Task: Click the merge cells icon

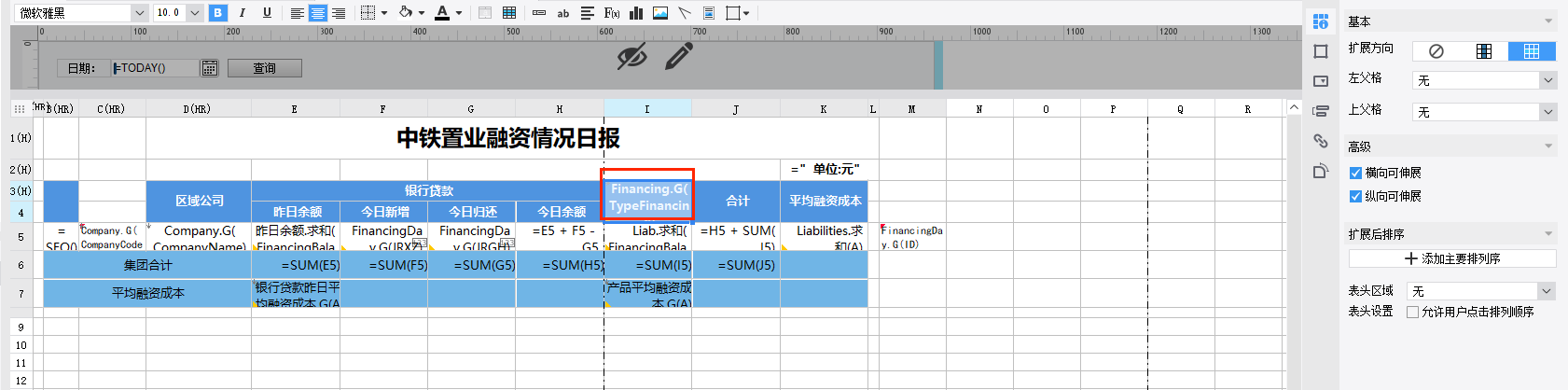Action: point(485,13)
